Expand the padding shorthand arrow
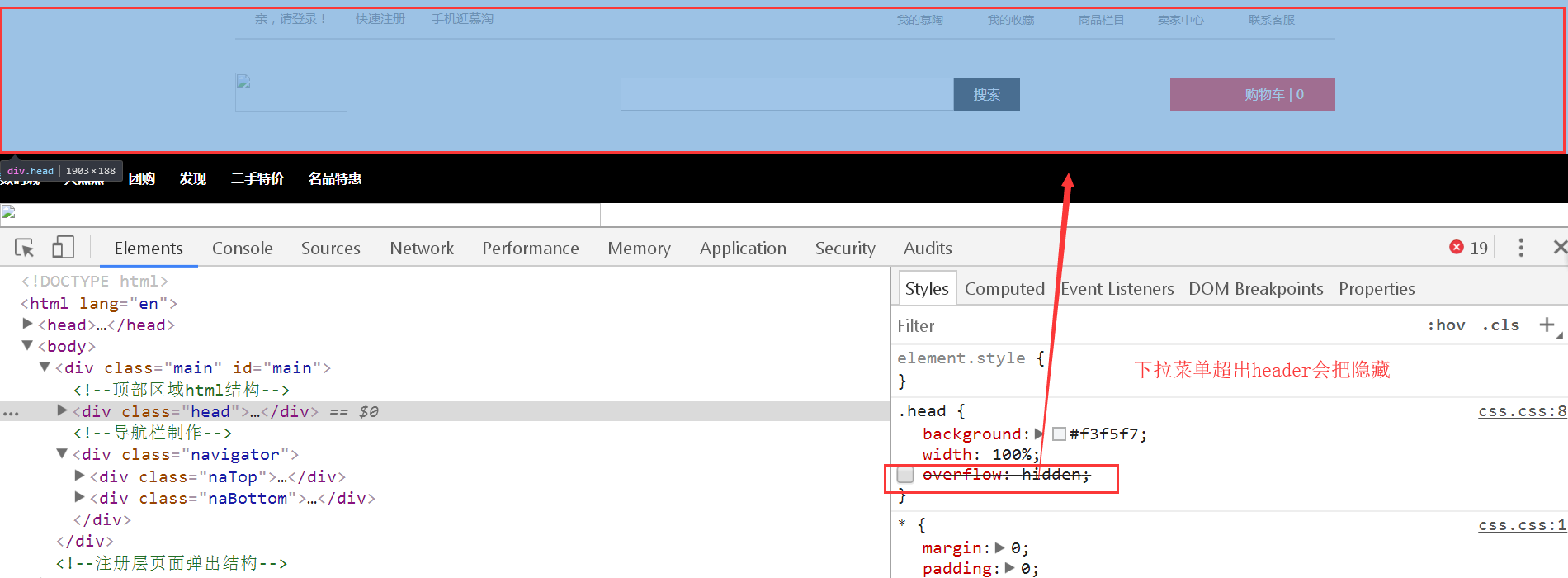Screen dimensions: 1568x578 click(x=1009, y=568)
